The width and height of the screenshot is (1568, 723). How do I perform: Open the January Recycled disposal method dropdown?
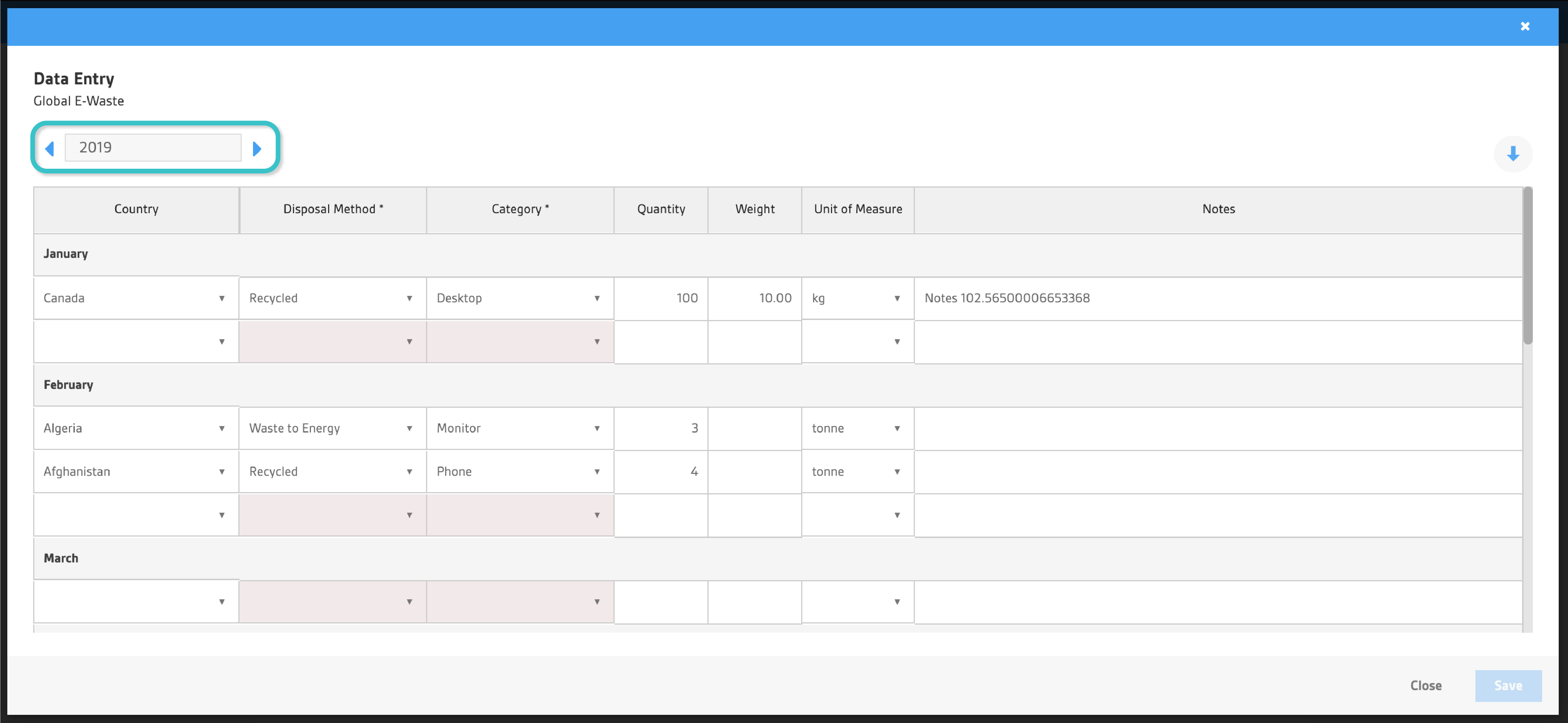(332, 298)
